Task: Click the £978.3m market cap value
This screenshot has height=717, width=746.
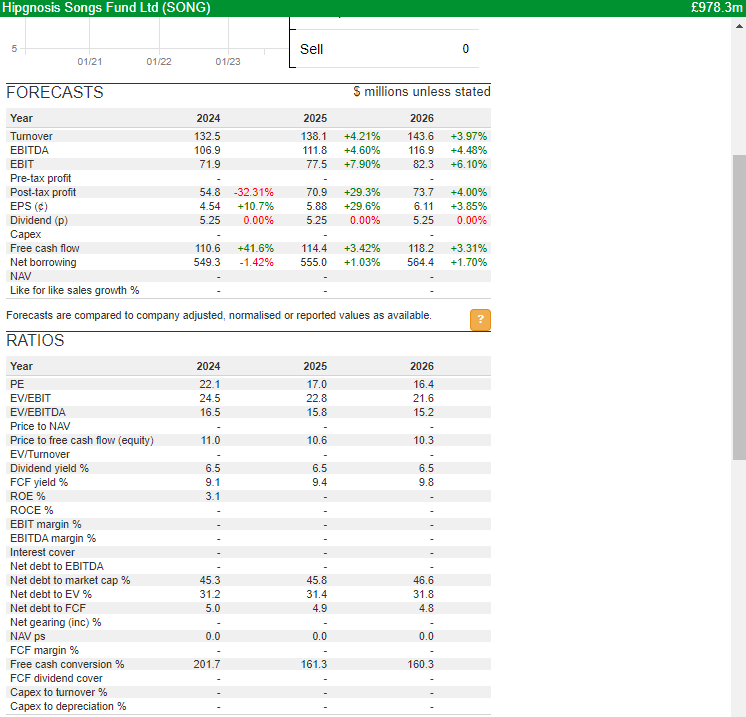Action: pyautogui.click(x=717, y=8)
